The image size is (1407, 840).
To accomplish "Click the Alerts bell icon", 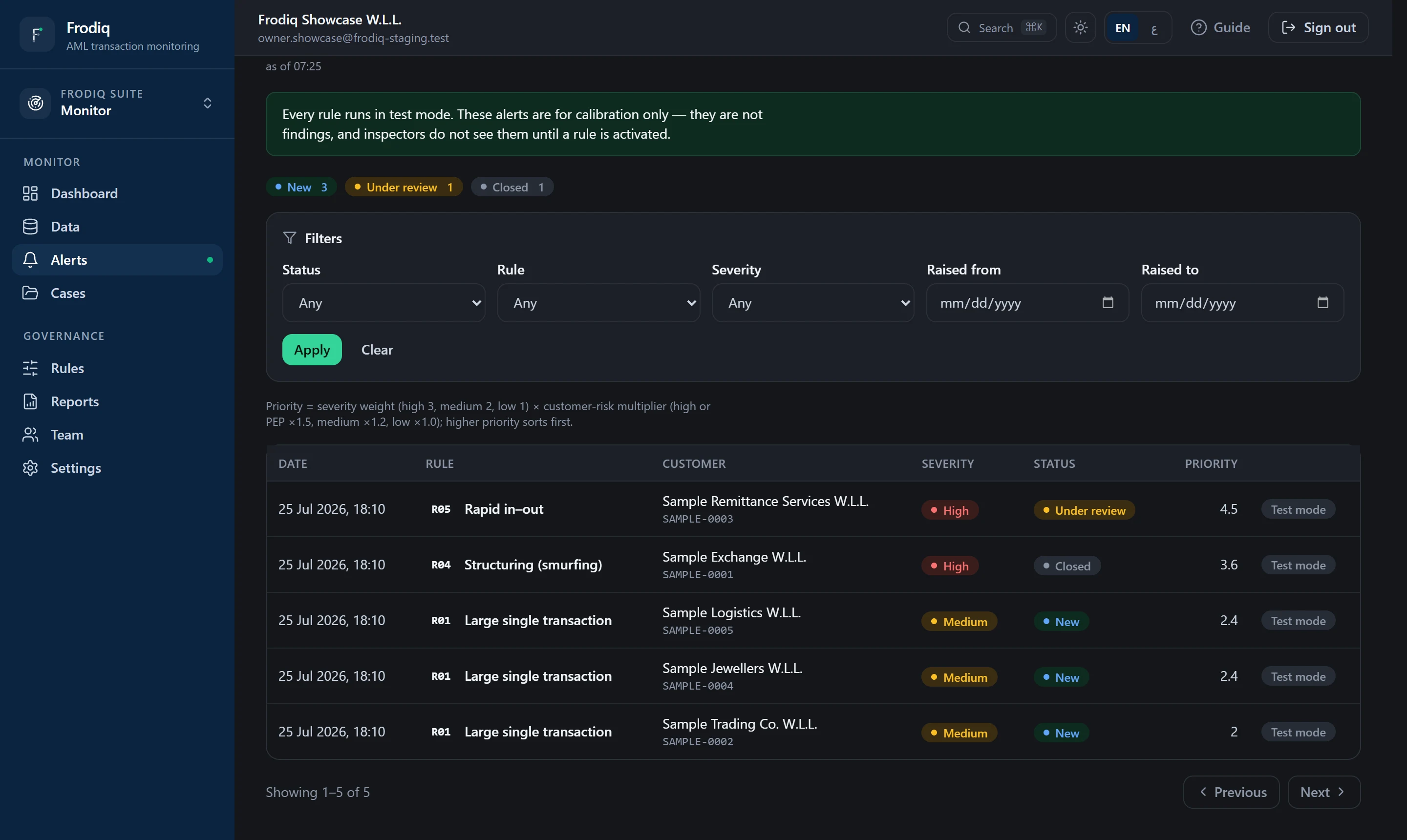I will (x=30, y=260).
